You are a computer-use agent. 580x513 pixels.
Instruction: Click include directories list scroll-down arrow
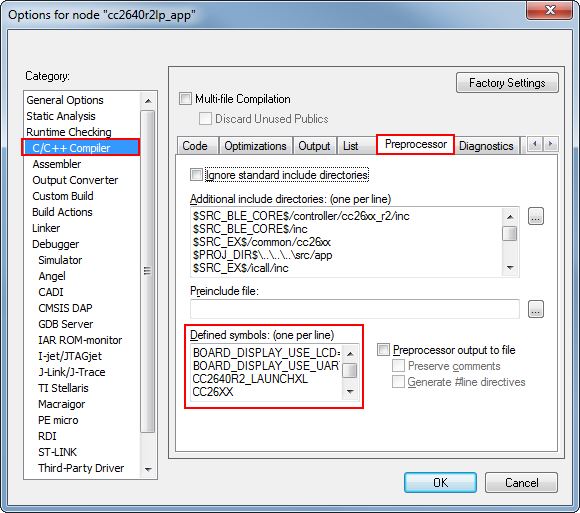[x=510, y=267]
